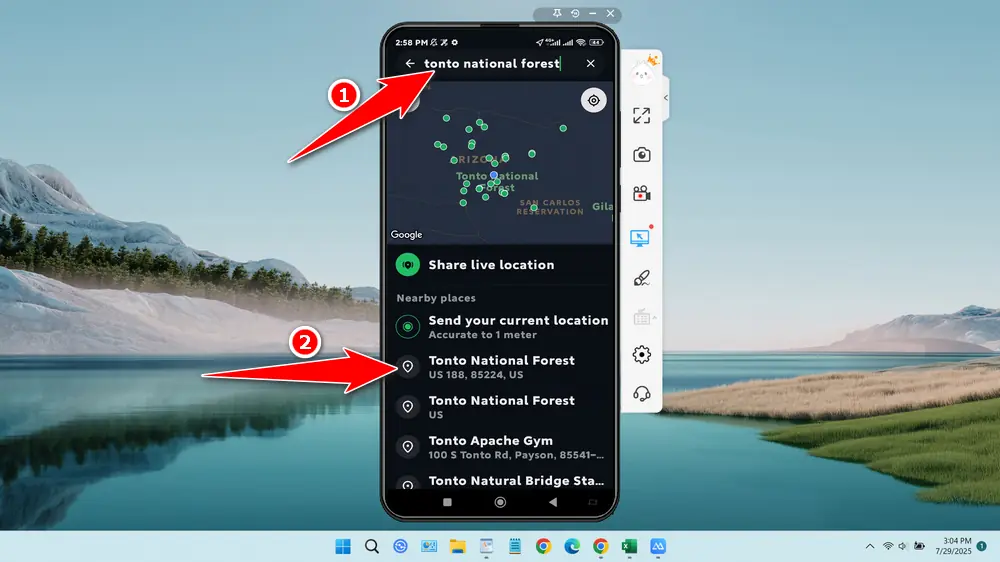Click the Google logo on the map
The image size is (1000, 562).
[406, 235]
